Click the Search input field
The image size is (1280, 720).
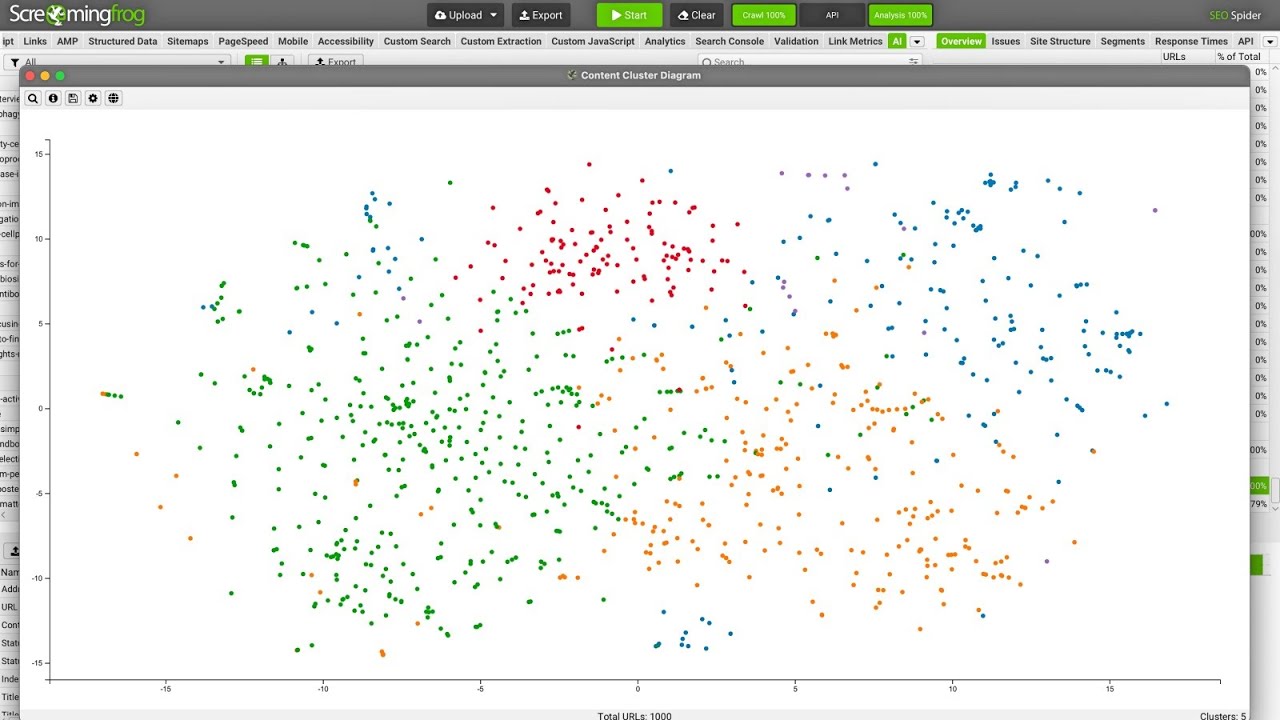coord(810,62)
